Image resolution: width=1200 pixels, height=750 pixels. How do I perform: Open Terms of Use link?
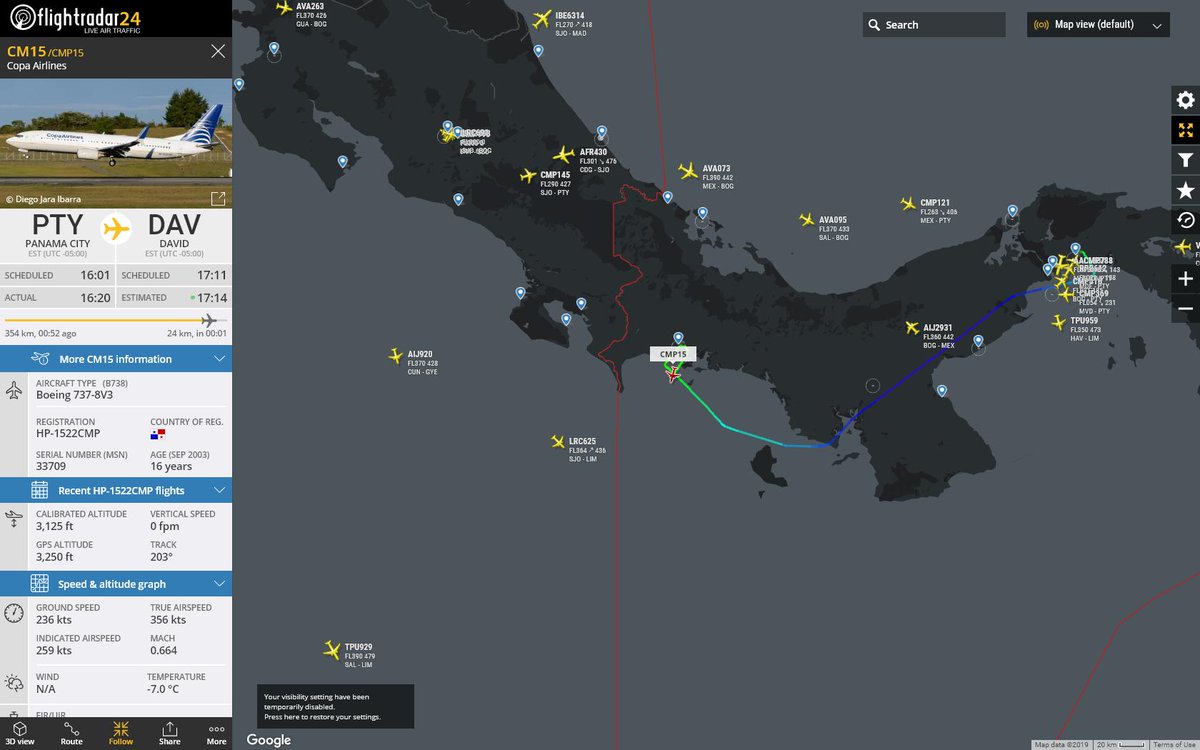coord(1174,745)
